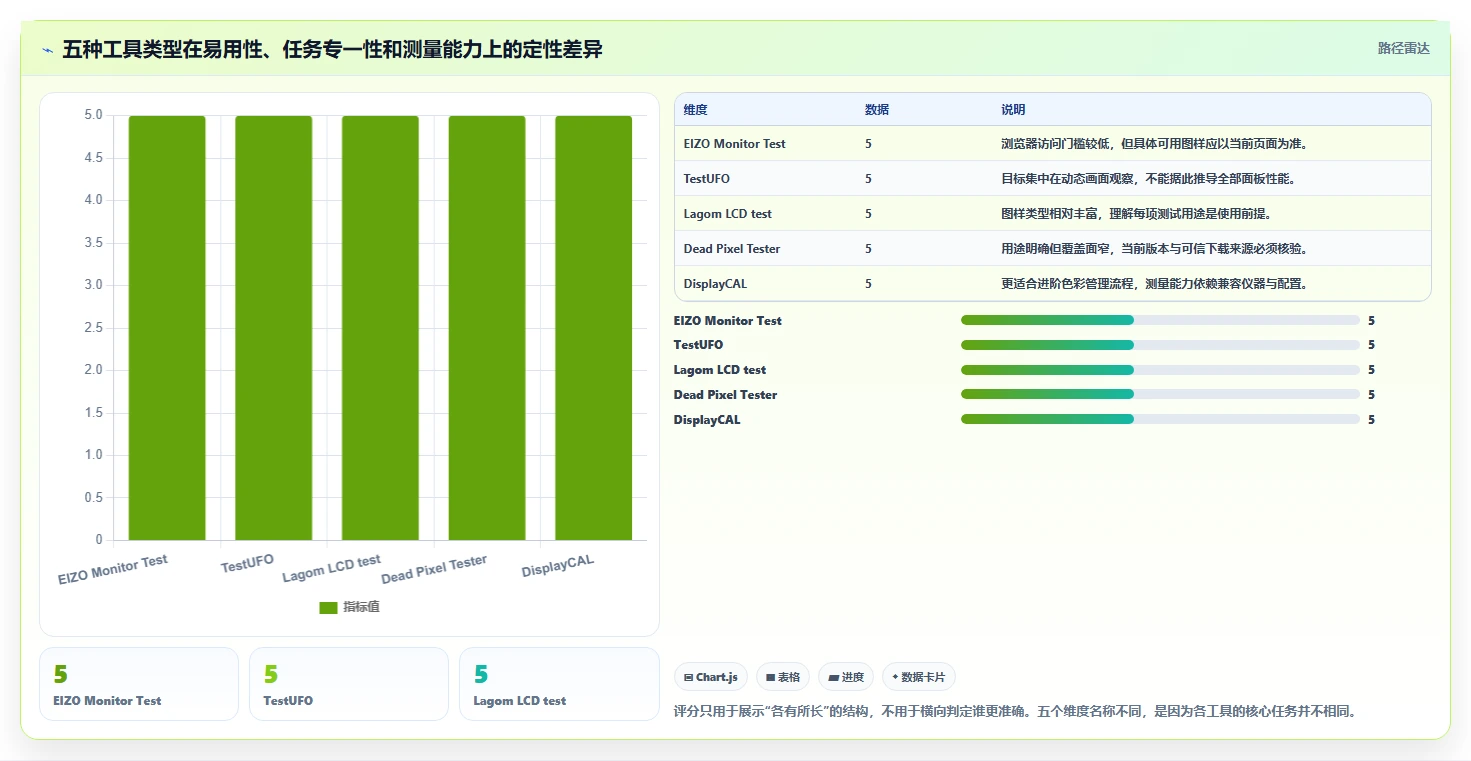Click the 说明 column header in the table
The width and height of the screenshot is (1471, 761).
click(1013, 110)
